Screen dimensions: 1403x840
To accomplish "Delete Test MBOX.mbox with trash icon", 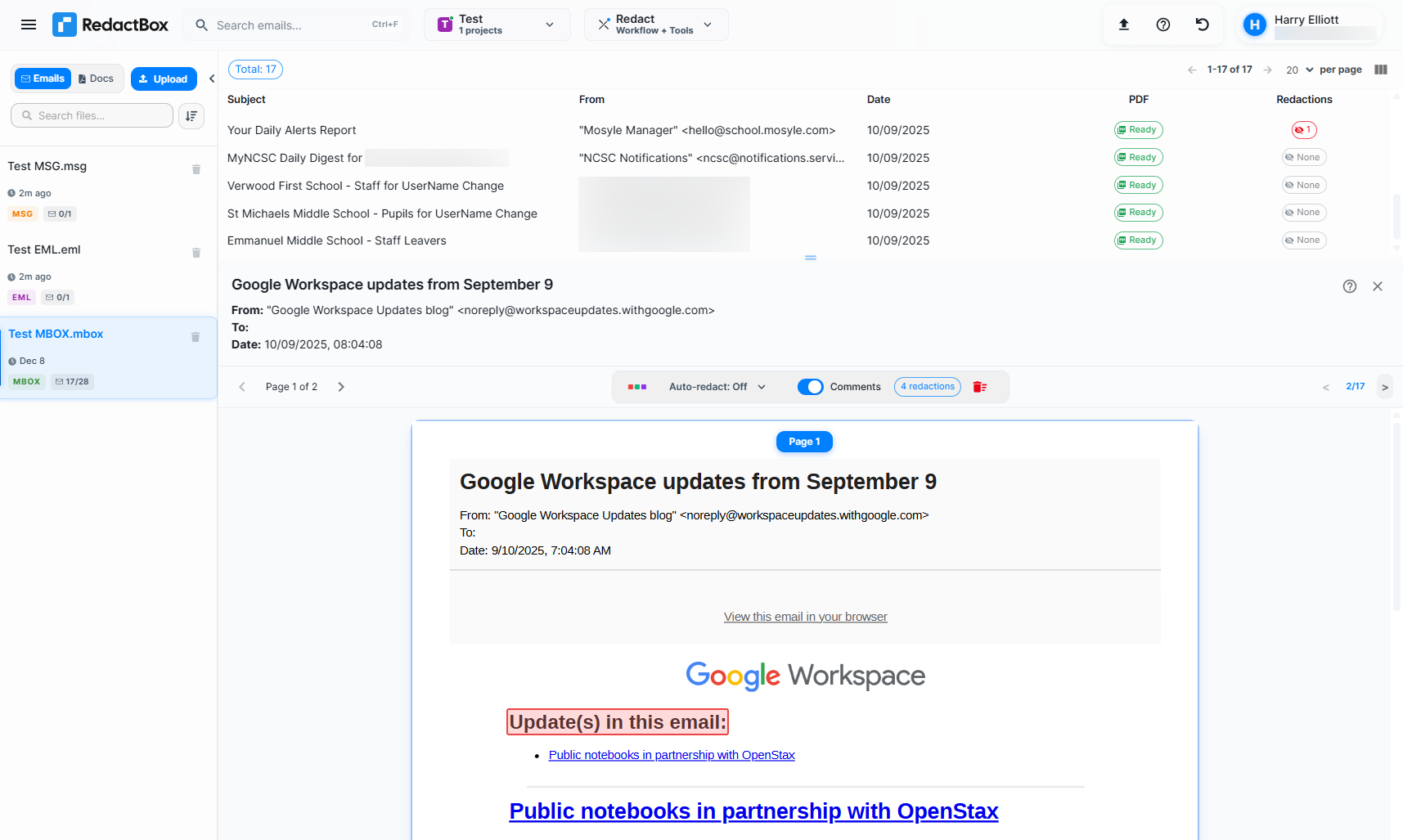I will click(x=196, y=337).
